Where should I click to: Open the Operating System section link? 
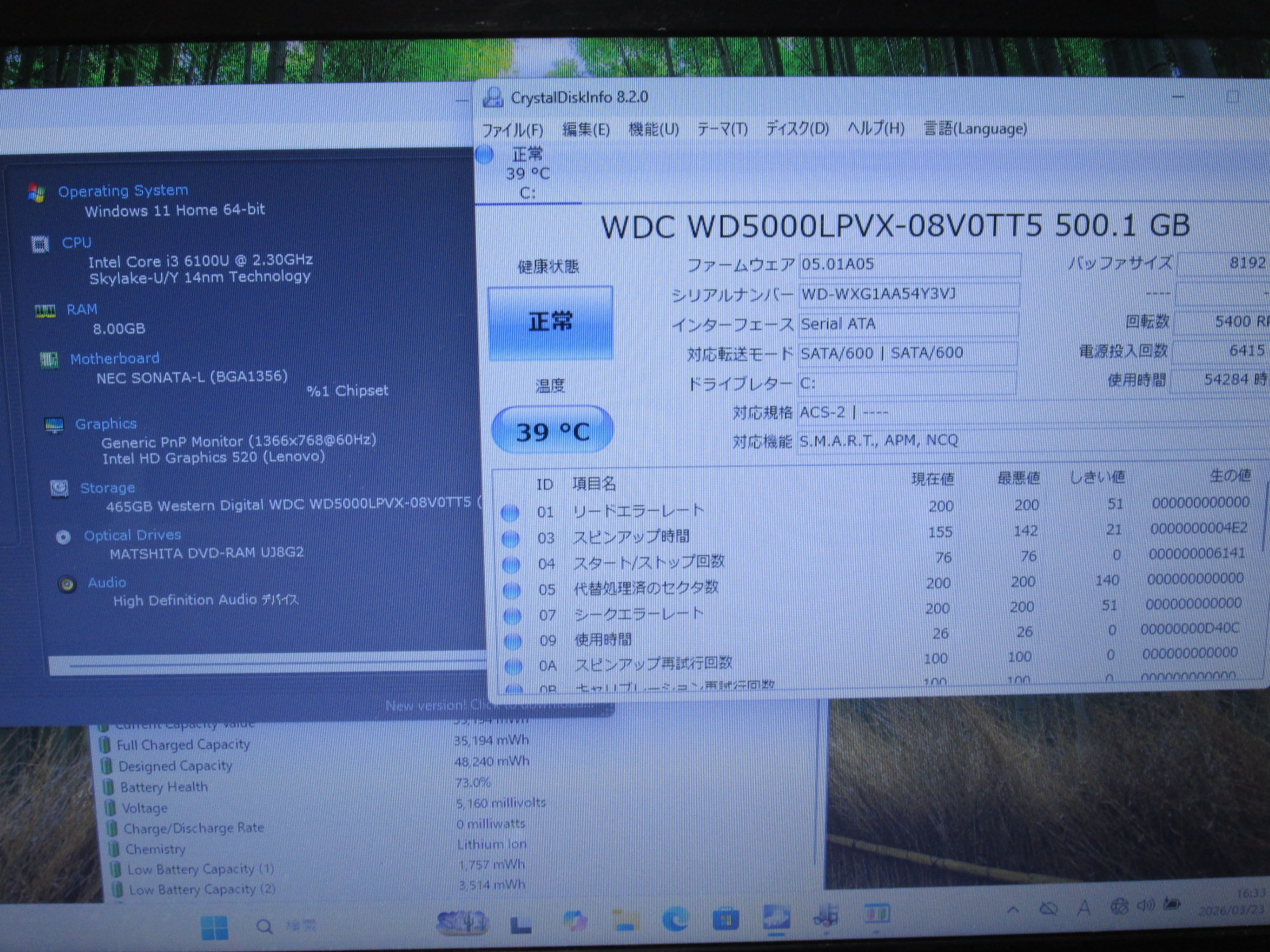click(123, 190)
